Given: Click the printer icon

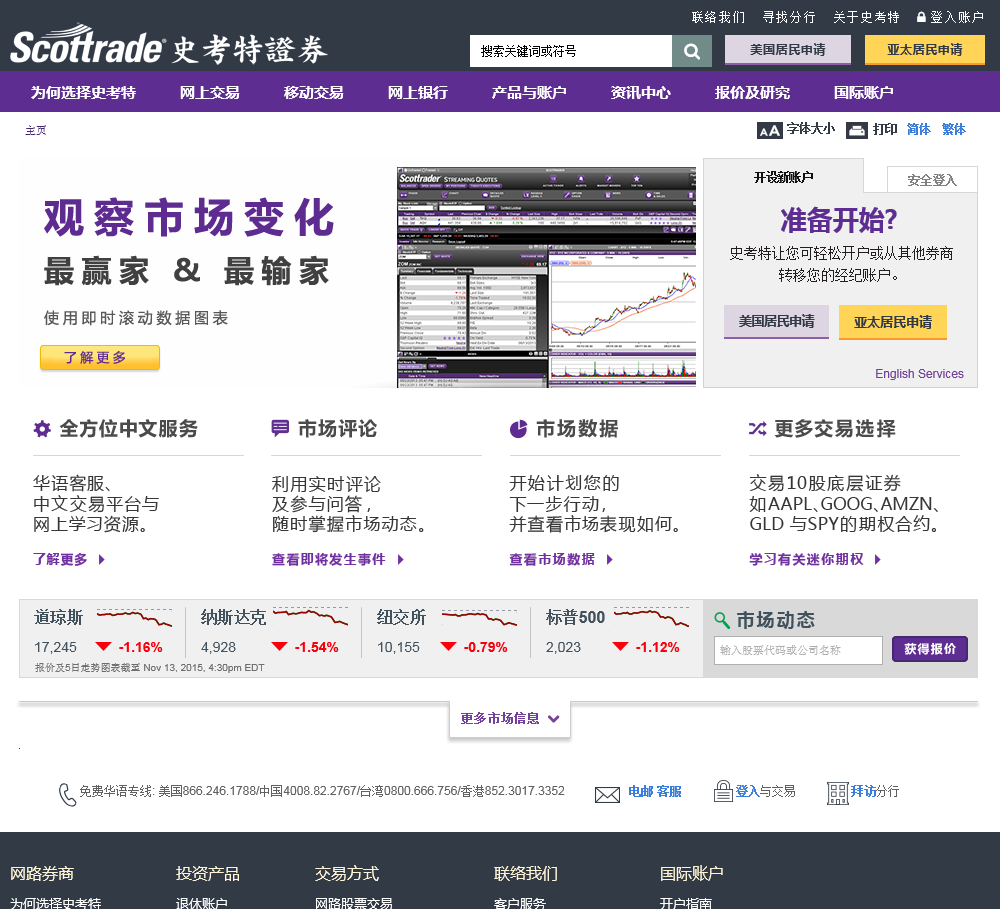Looking at the screenshot, I should click(x=857, y=130).
